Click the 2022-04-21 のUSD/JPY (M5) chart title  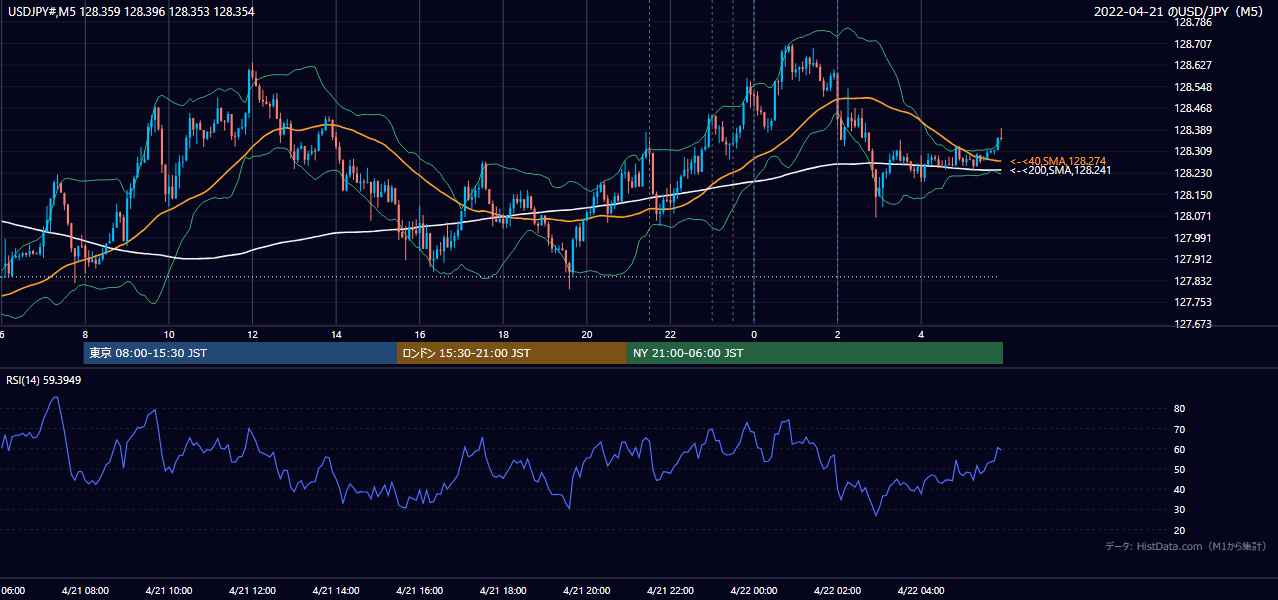(1180, 11)
